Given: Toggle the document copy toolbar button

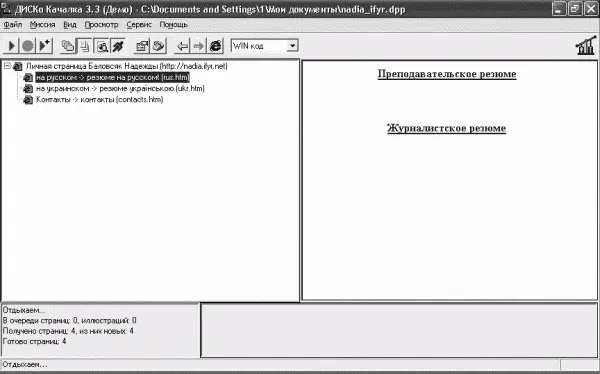Looking at the screenshot, I should click(x=85, y=46).
